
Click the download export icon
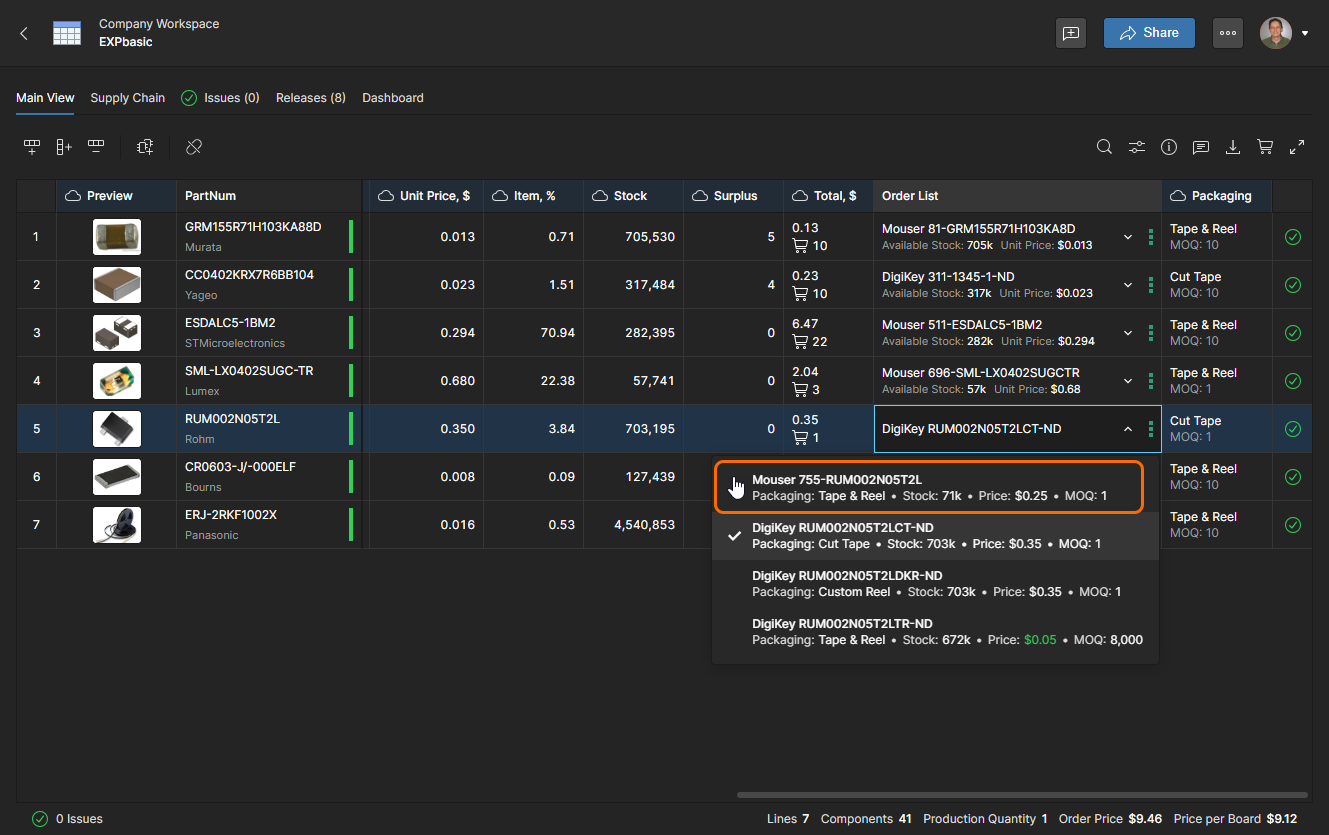(x=1233, y=147)
